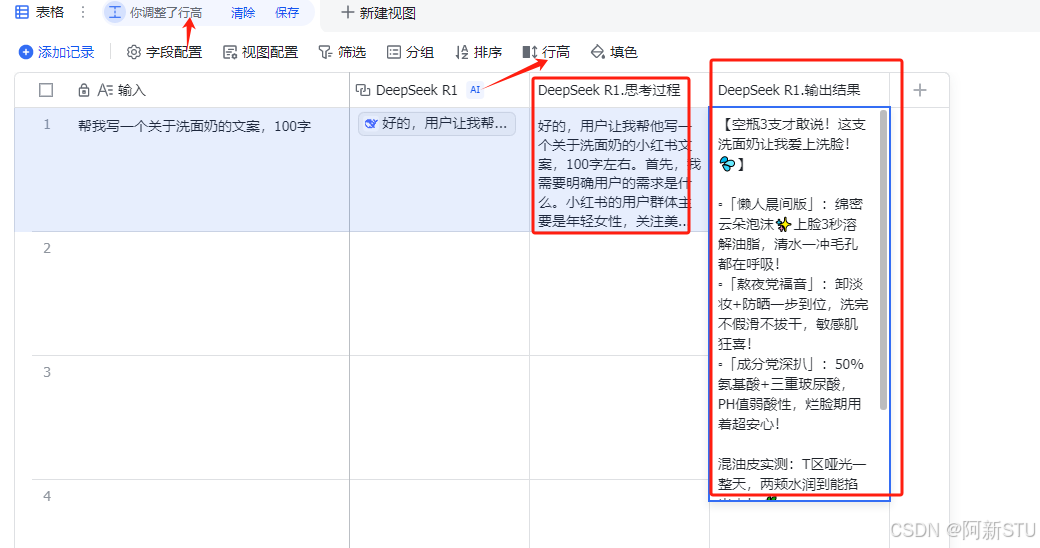The image size is (1040, 548).
Task: Click the DeepSeek R1 header link icon
Action: 363,90
